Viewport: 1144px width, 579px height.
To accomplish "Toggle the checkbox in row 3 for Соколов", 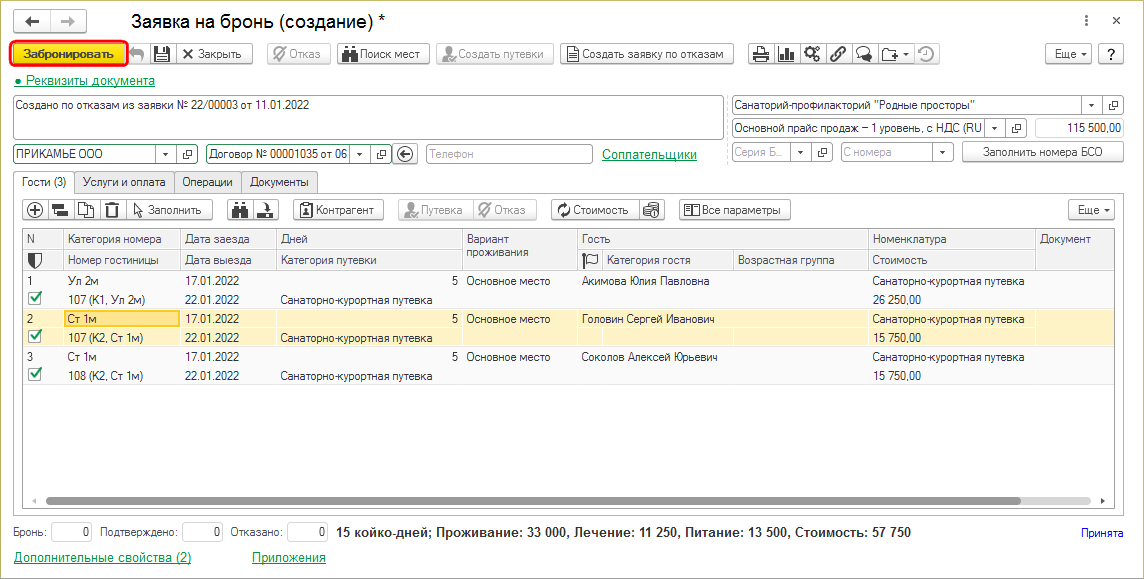I will [x=34, y=374].
